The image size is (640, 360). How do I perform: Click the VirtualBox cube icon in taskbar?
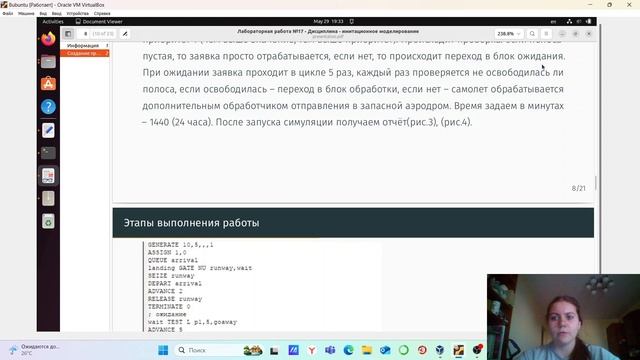pyautogui.click(x=440, y=350)
